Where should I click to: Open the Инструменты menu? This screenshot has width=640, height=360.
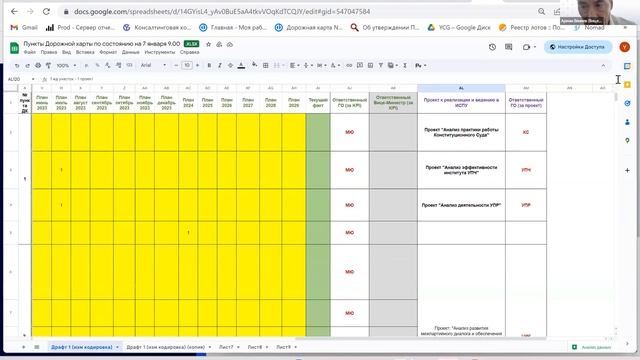160,52
